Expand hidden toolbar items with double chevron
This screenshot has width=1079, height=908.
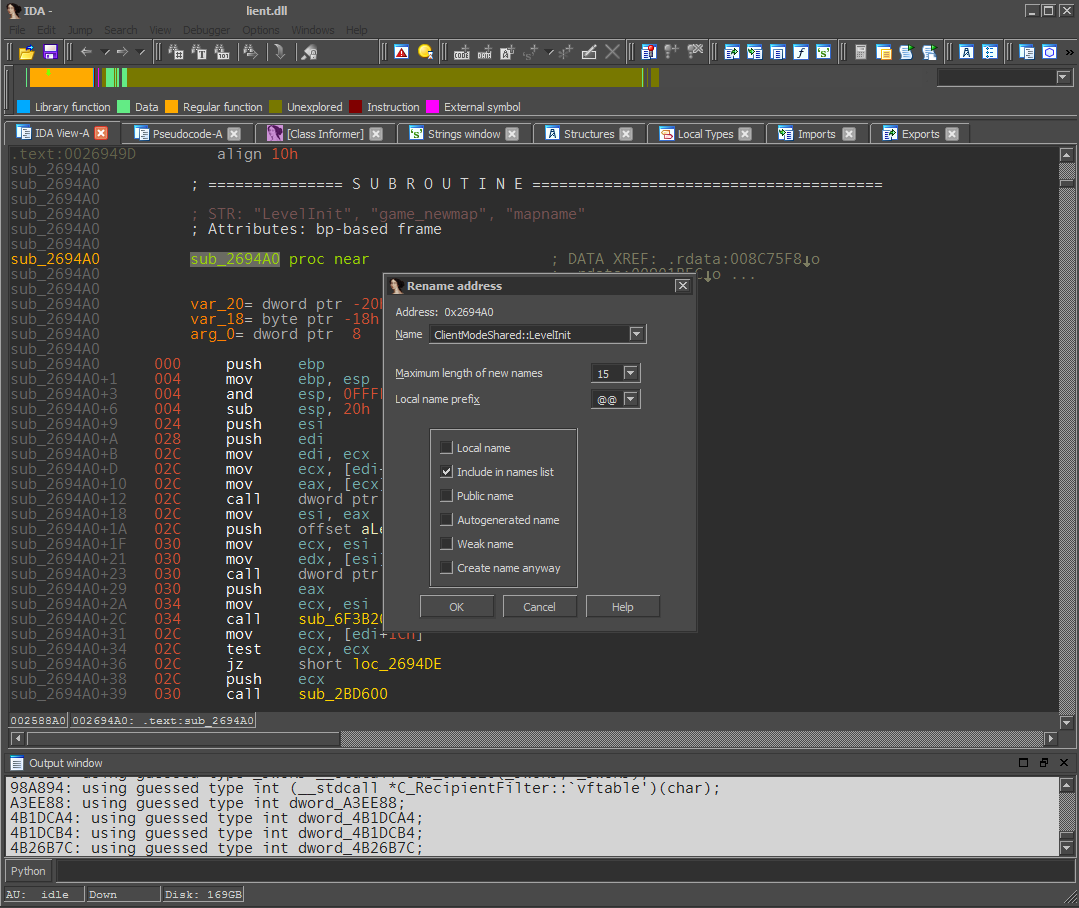tap(1069, 52)
